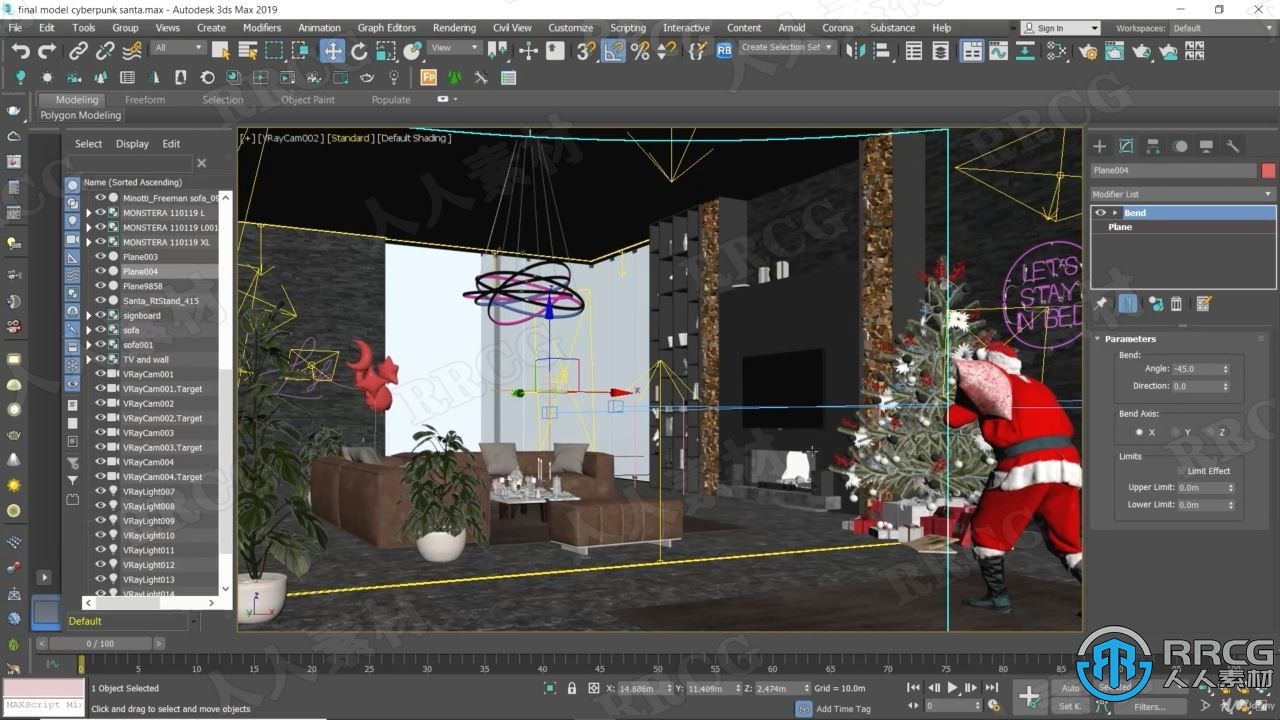The width and height of the screenshot is (1280, 720).
Task: Click the Angle value field
Action: pos(1197,369)
